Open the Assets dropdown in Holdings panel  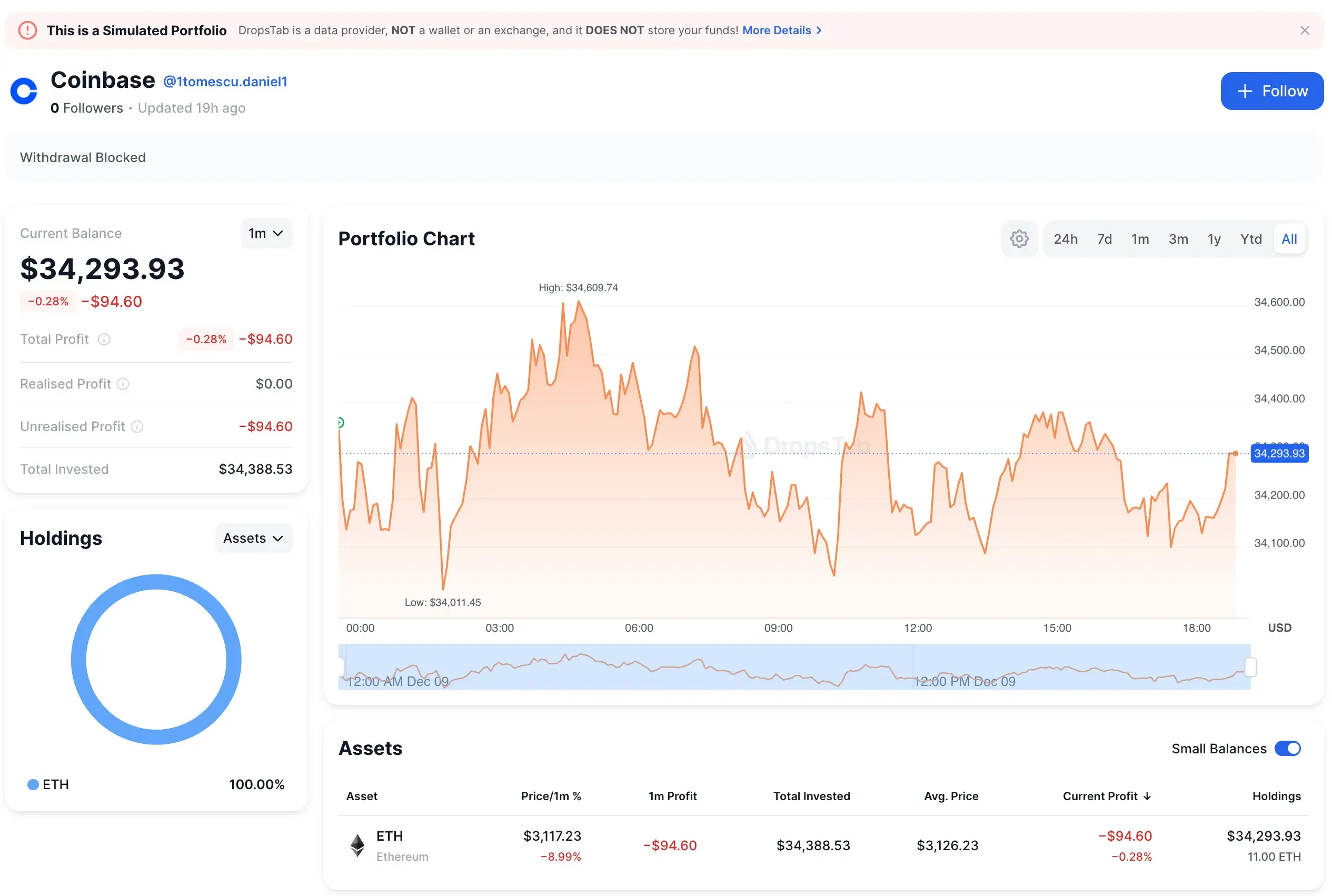(x=253, y=537)
